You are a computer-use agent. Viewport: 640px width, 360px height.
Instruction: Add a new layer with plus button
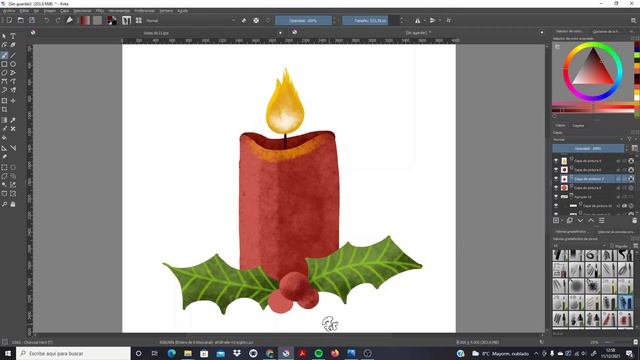pyautogui.click(x=556, y=220)
